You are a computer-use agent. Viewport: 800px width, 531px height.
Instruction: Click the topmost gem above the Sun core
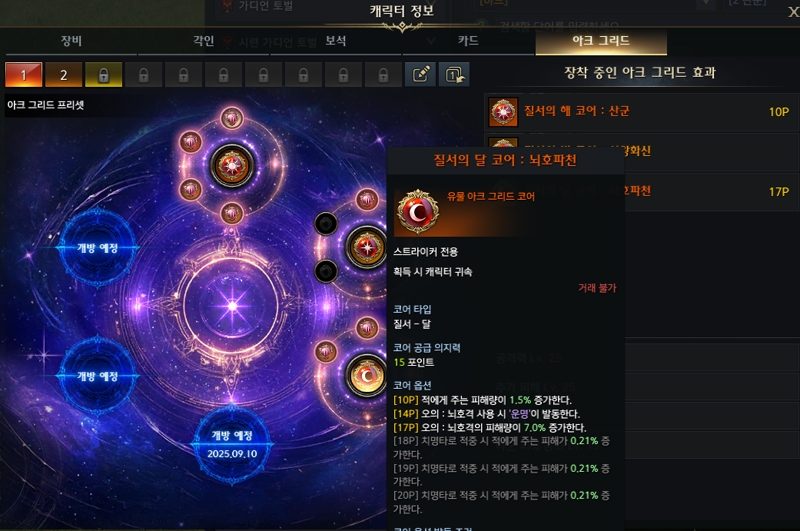232,118
